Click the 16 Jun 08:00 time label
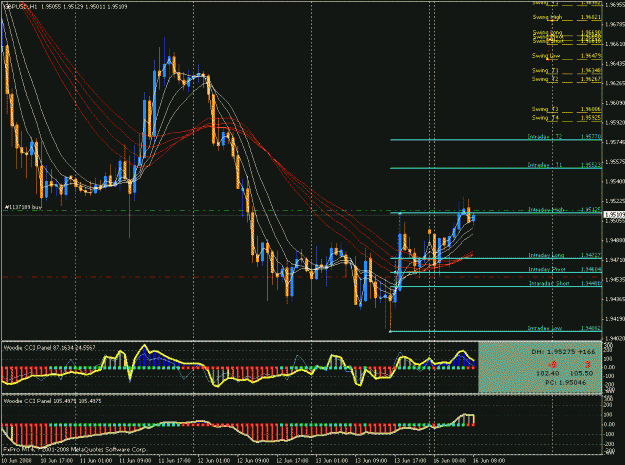Viewport: 625px width, 465px height. click(489, 461)
